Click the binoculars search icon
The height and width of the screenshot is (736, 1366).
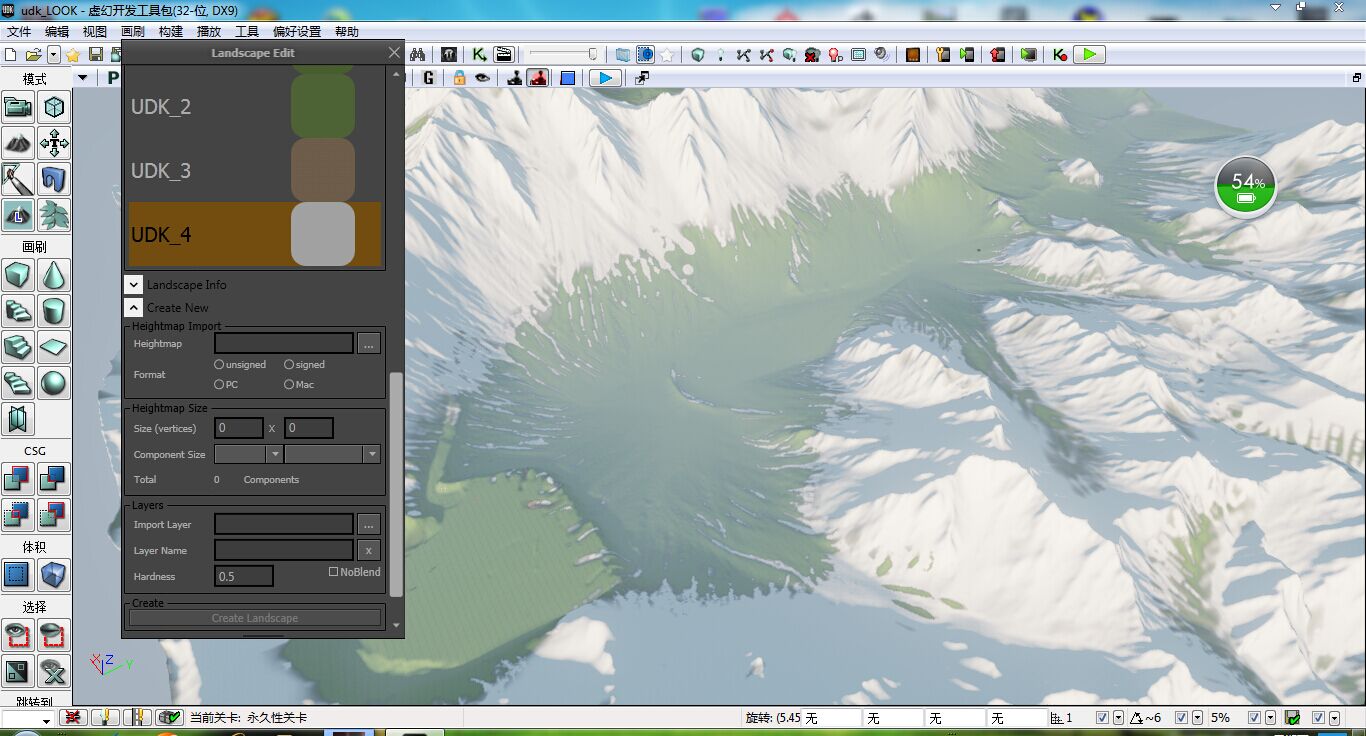(418, 54)
